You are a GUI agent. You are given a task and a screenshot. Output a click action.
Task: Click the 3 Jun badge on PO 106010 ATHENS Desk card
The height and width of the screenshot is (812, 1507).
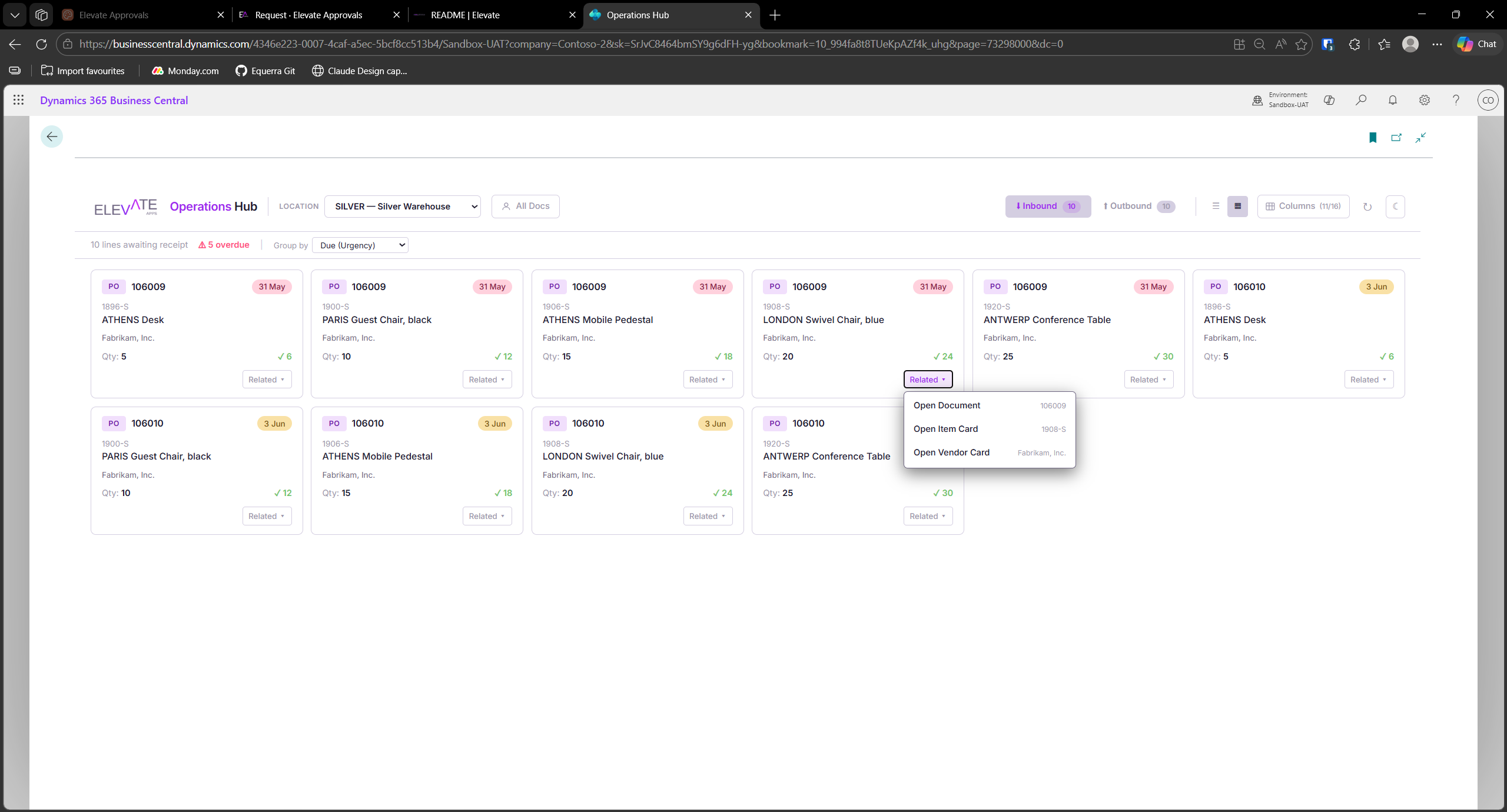pos(1376,287)
